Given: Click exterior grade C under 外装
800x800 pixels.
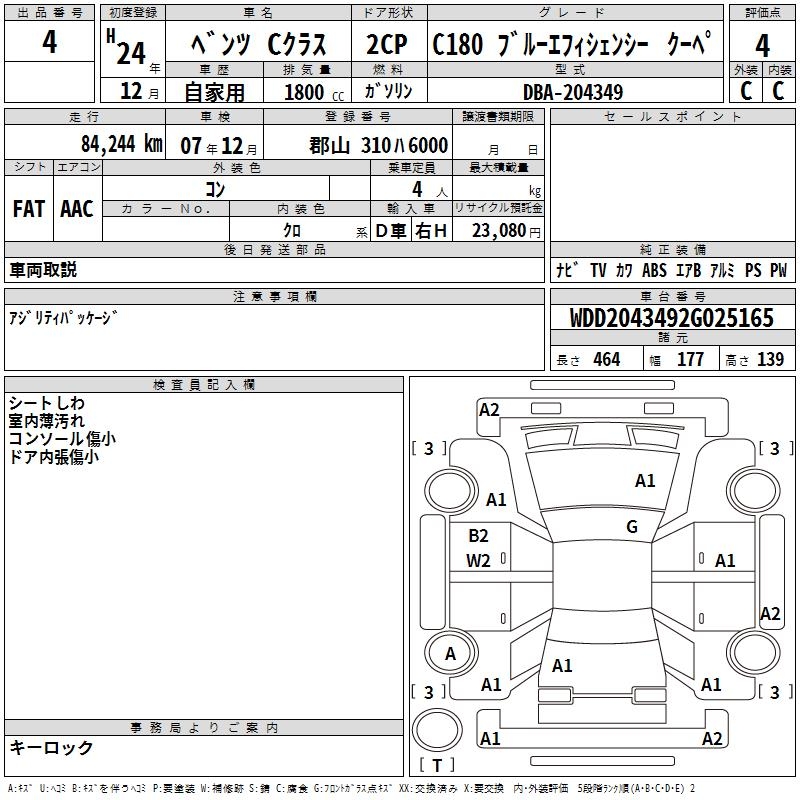Looking at the screenshot, I should 746,91.
